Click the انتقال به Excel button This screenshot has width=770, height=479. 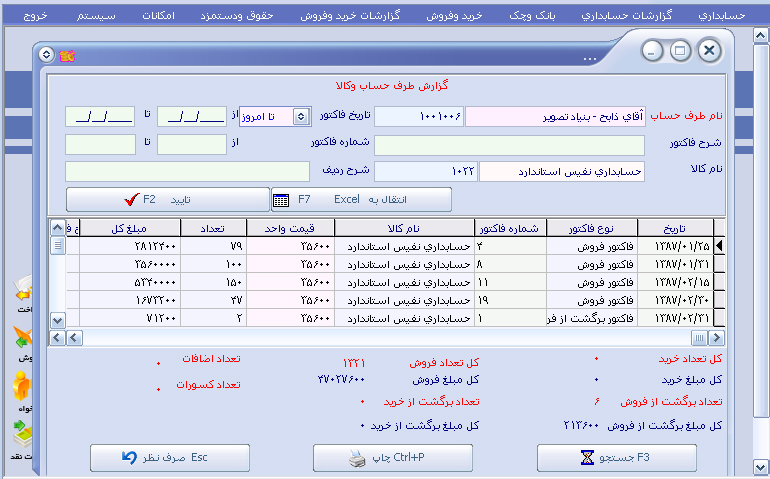click(360, 199)
